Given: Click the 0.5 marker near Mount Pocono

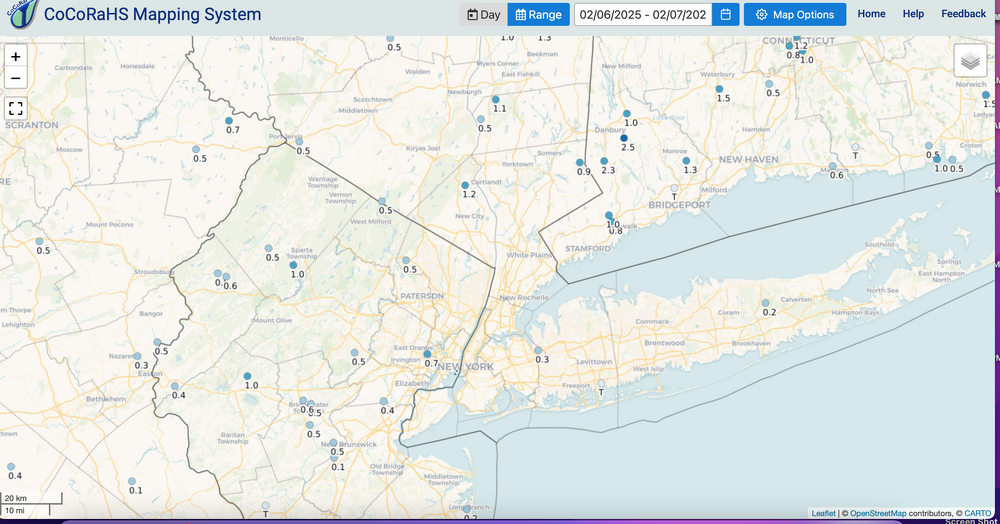Looking at the screenshot, I should 39,242.
